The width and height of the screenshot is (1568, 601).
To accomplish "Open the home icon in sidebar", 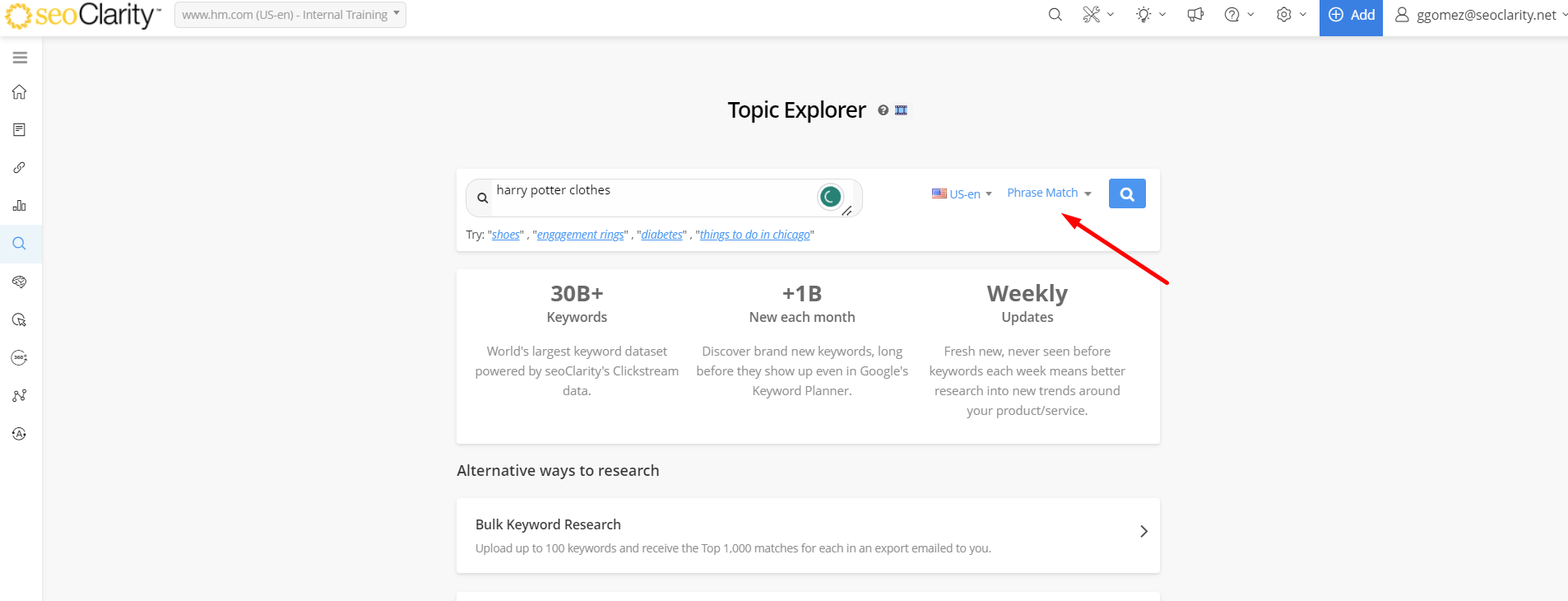I will [x=20, y=92].
